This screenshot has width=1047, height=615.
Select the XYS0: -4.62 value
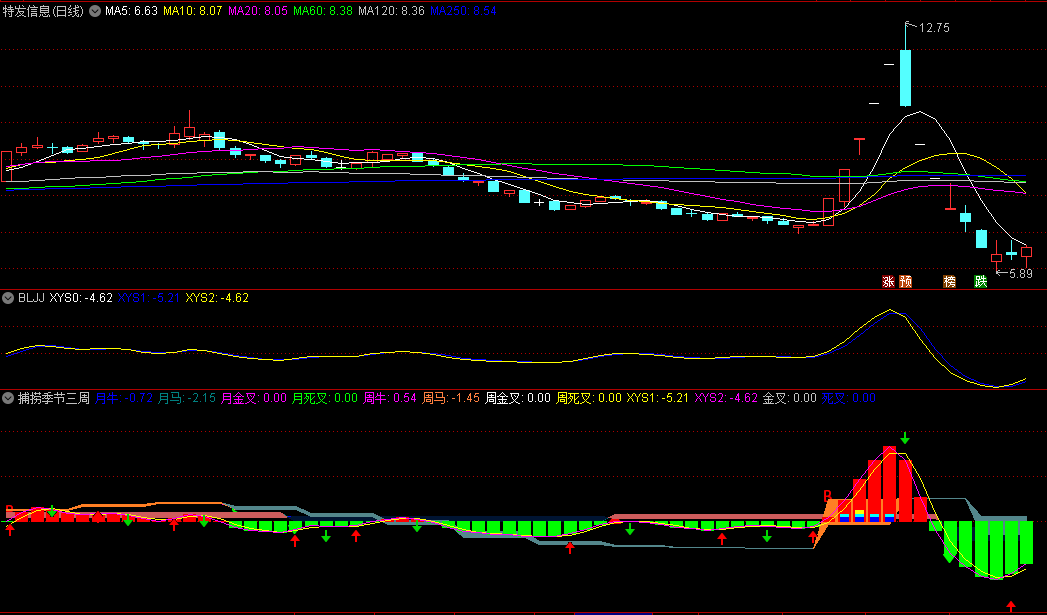point(81,298)
